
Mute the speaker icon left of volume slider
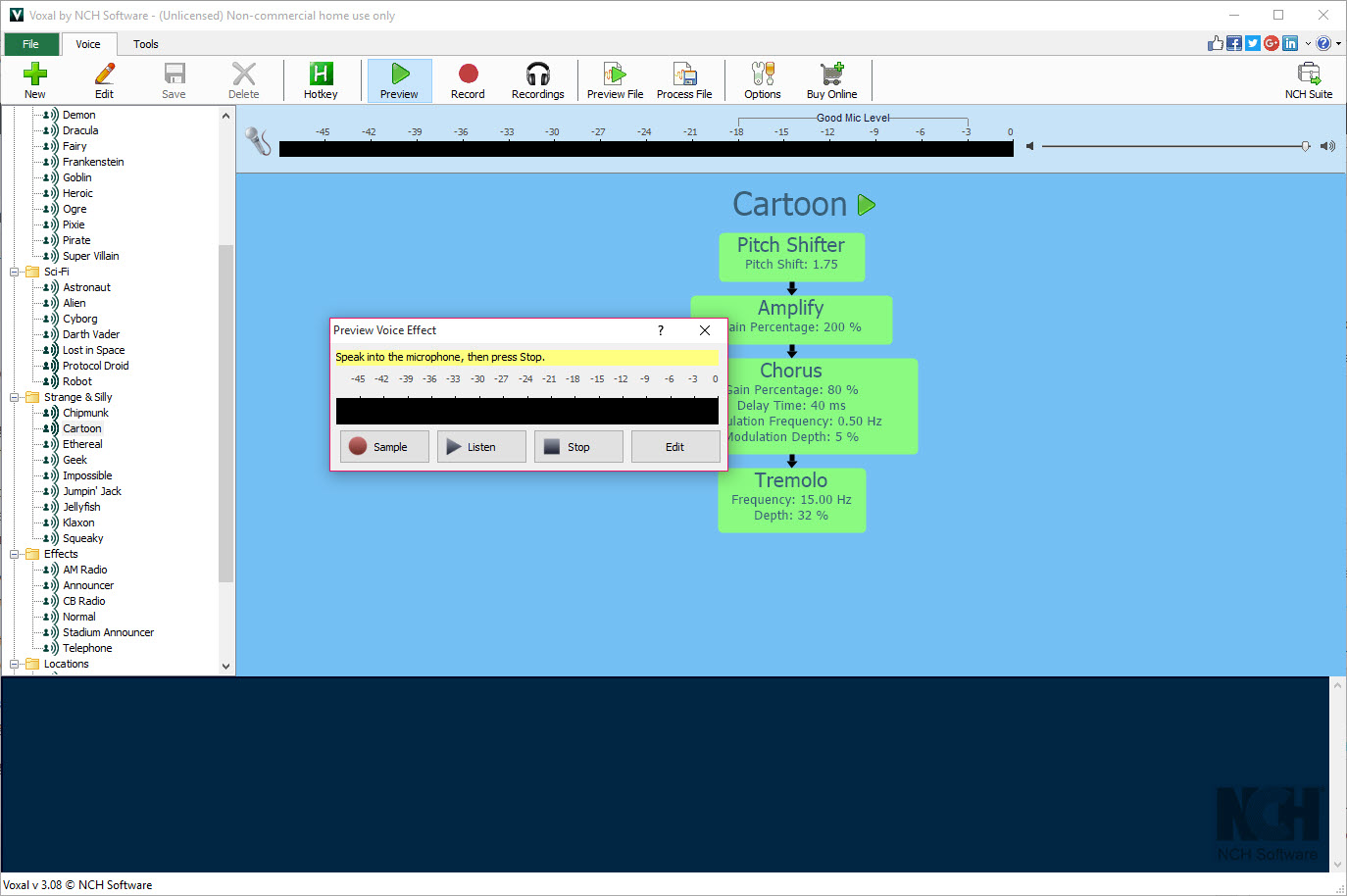[x=1029, y=146]
